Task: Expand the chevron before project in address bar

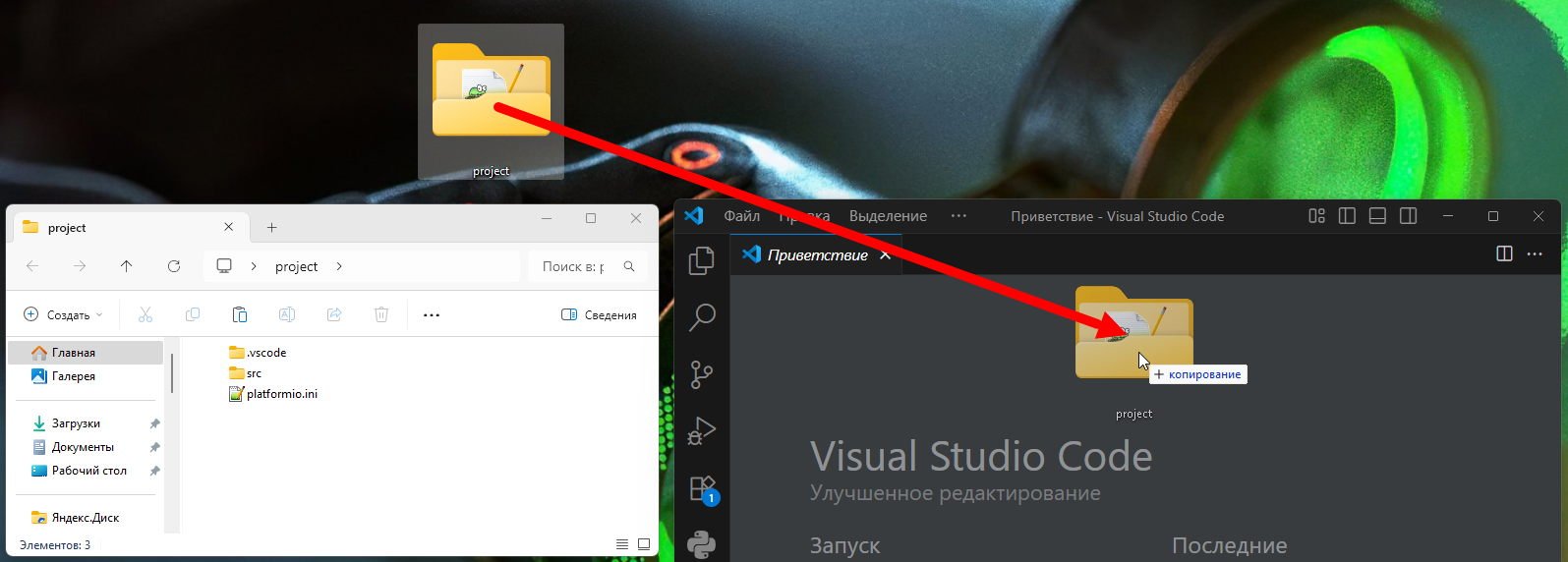Action: (x=253, y=266)
